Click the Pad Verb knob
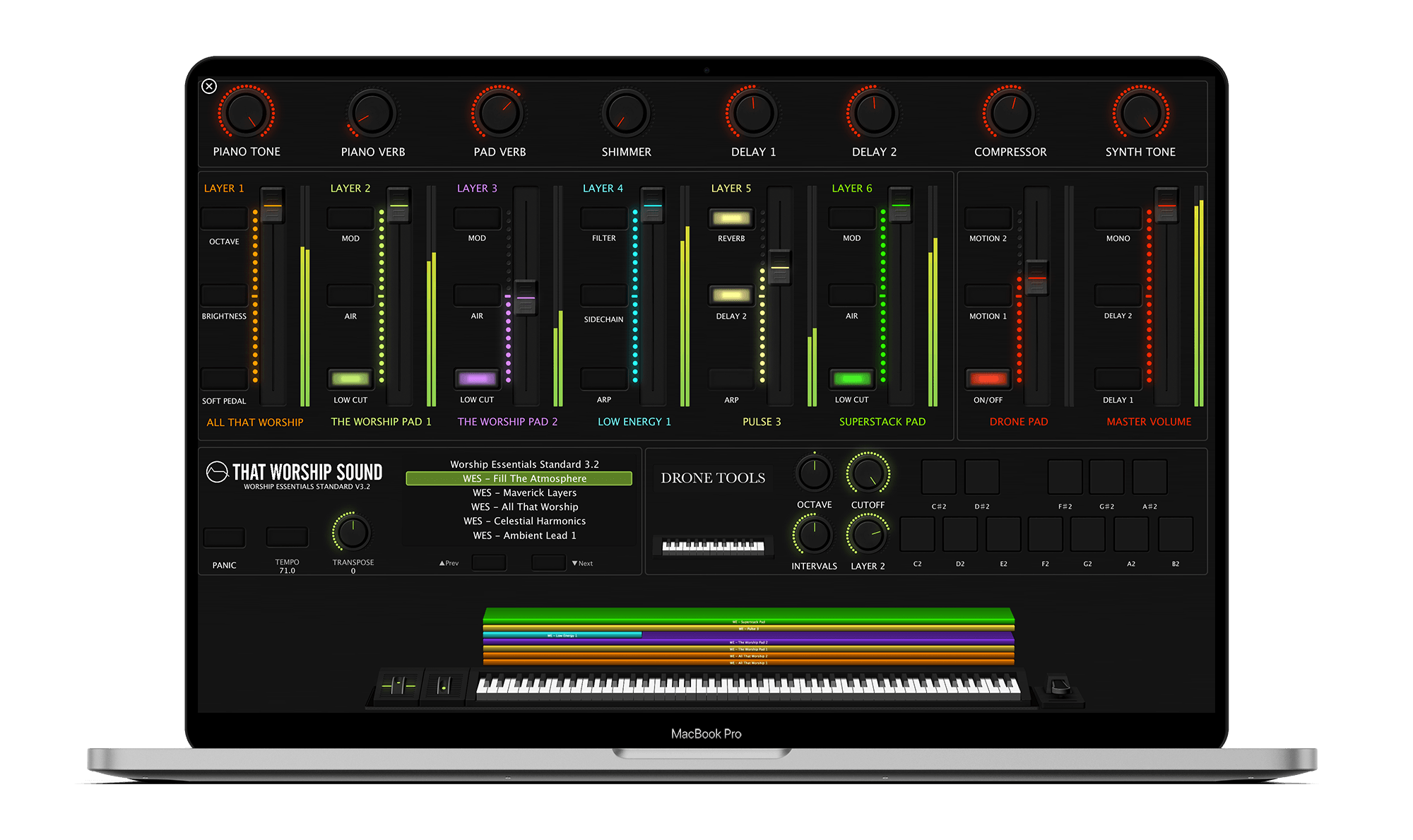This screenshot has height=840, width=1413. coord(499,113)
